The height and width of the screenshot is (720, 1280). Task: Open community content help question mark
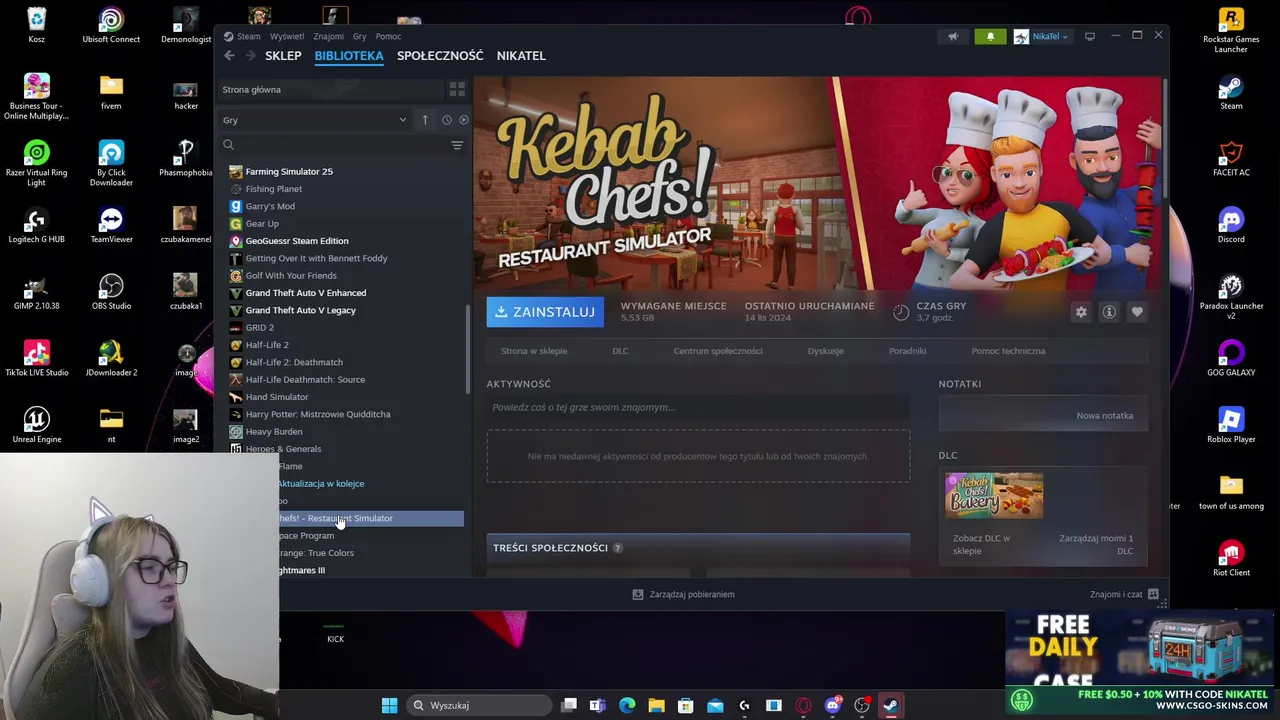pyautogui.click(x=617, y=548)
